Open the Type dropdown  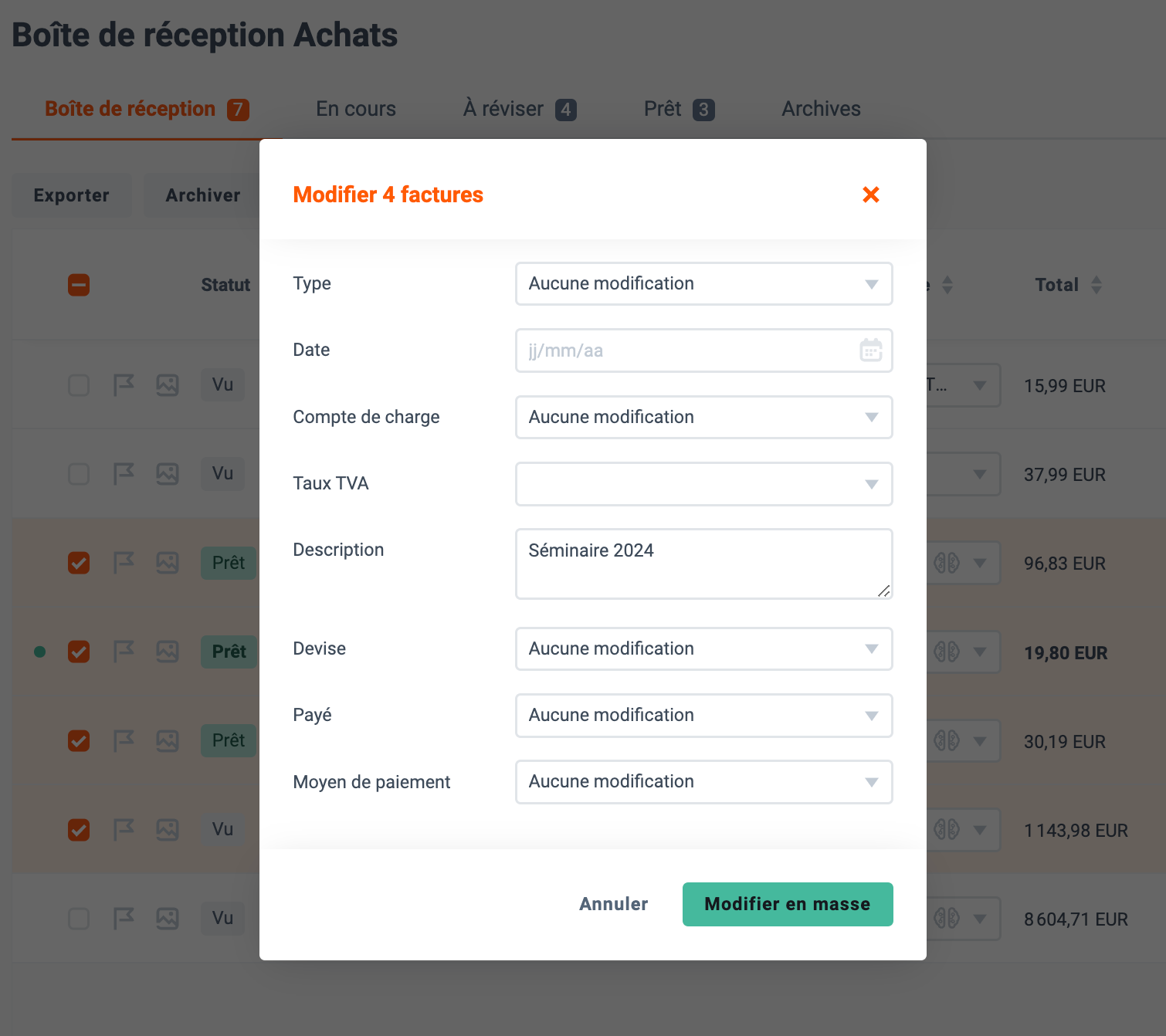click(704, 283)
